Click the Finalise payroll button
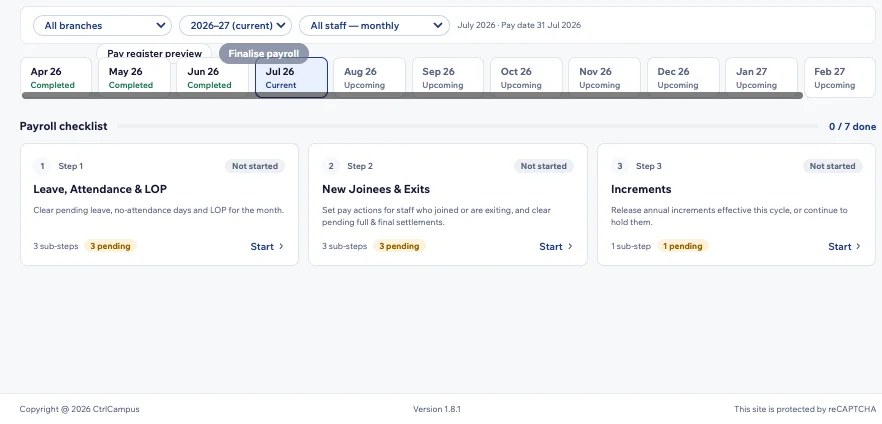The width and height of the screenshot is (882, 424). [x=264, y=53]
